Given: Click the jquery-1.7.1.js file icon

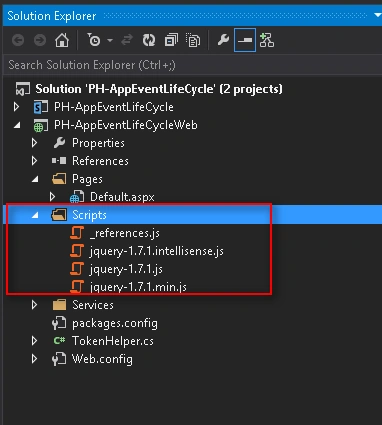Looking at the screenshot, I should click(77, 269).
